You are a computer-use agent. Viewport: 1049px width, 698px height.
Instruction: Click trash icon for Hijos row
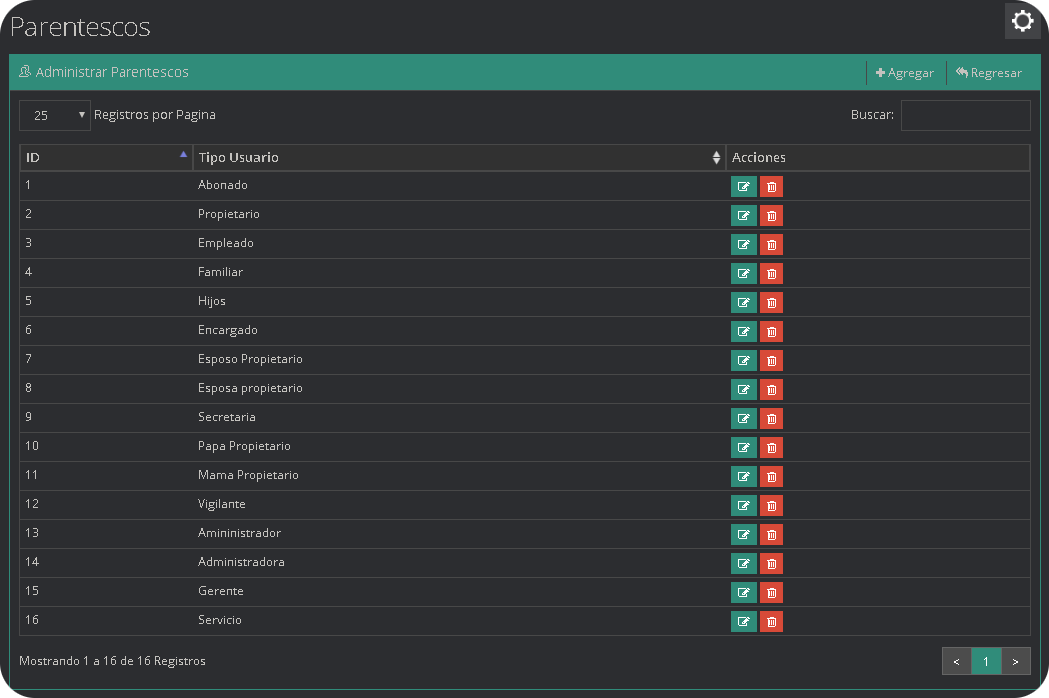tap(771, 303)
